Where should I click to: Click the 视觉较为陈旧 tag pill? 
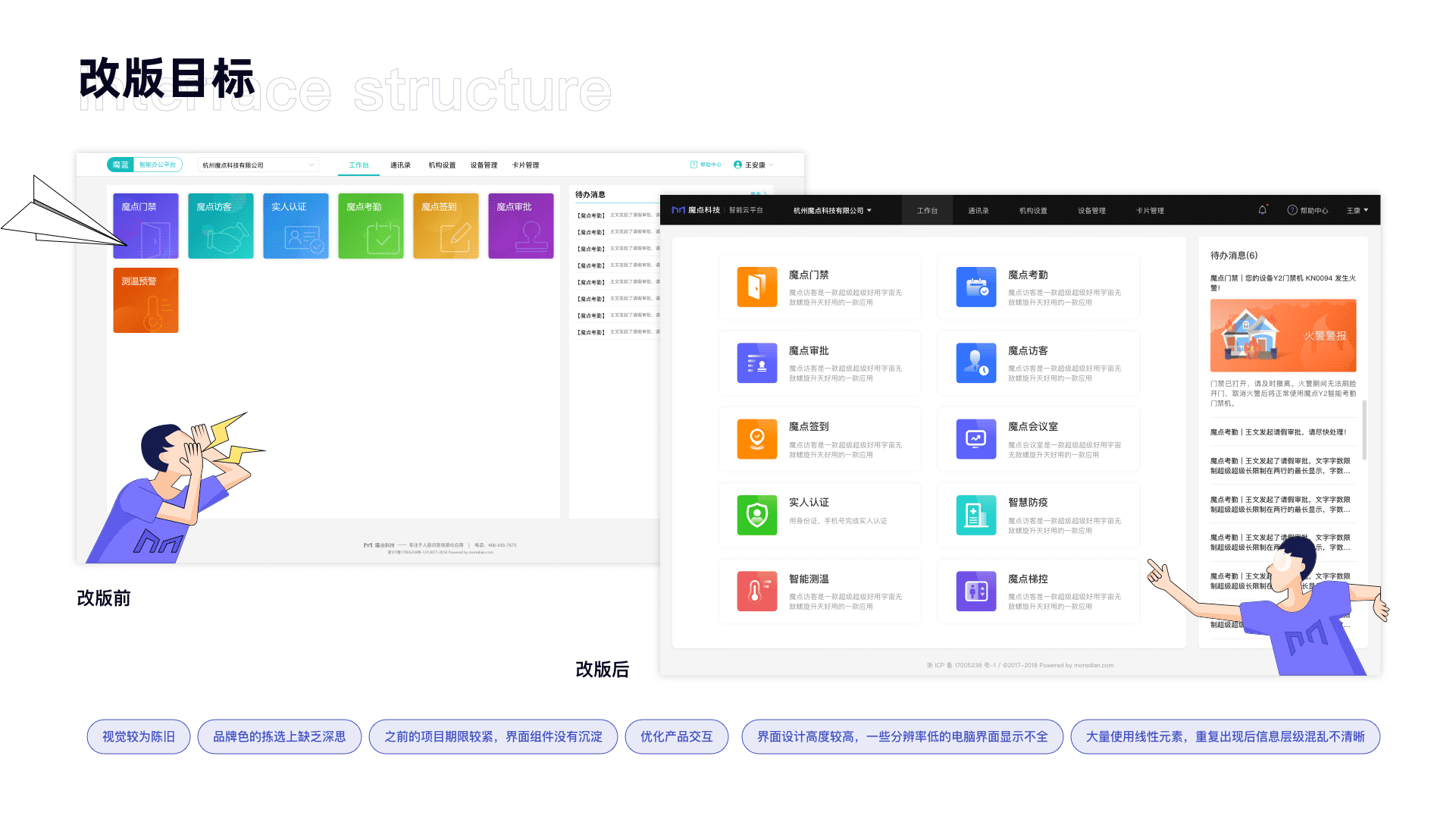pyautogui.click(x=139, y=736)
